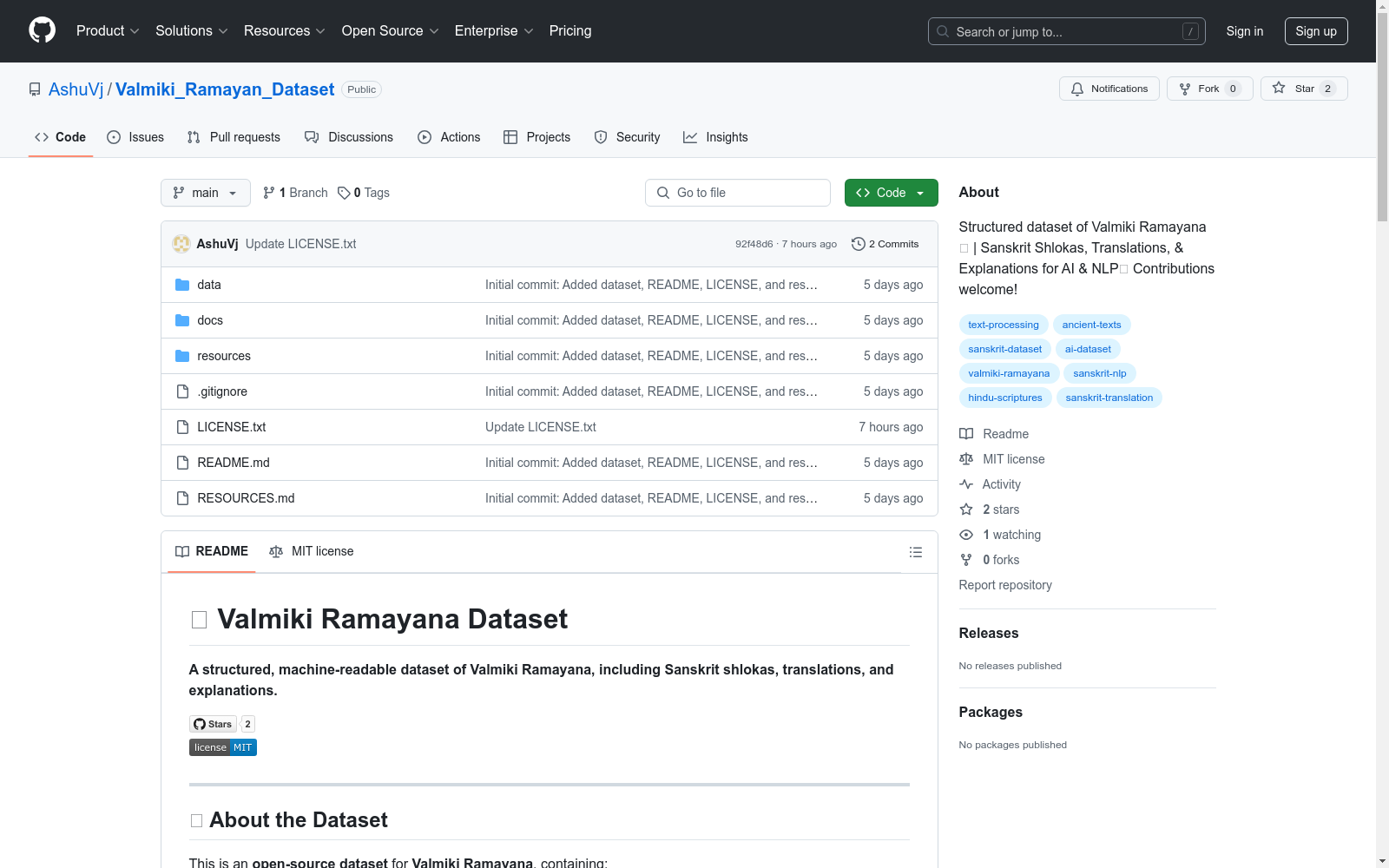1389x868 pixels.
Task: Expand the Open Source menu
Action: coord(391,30)
